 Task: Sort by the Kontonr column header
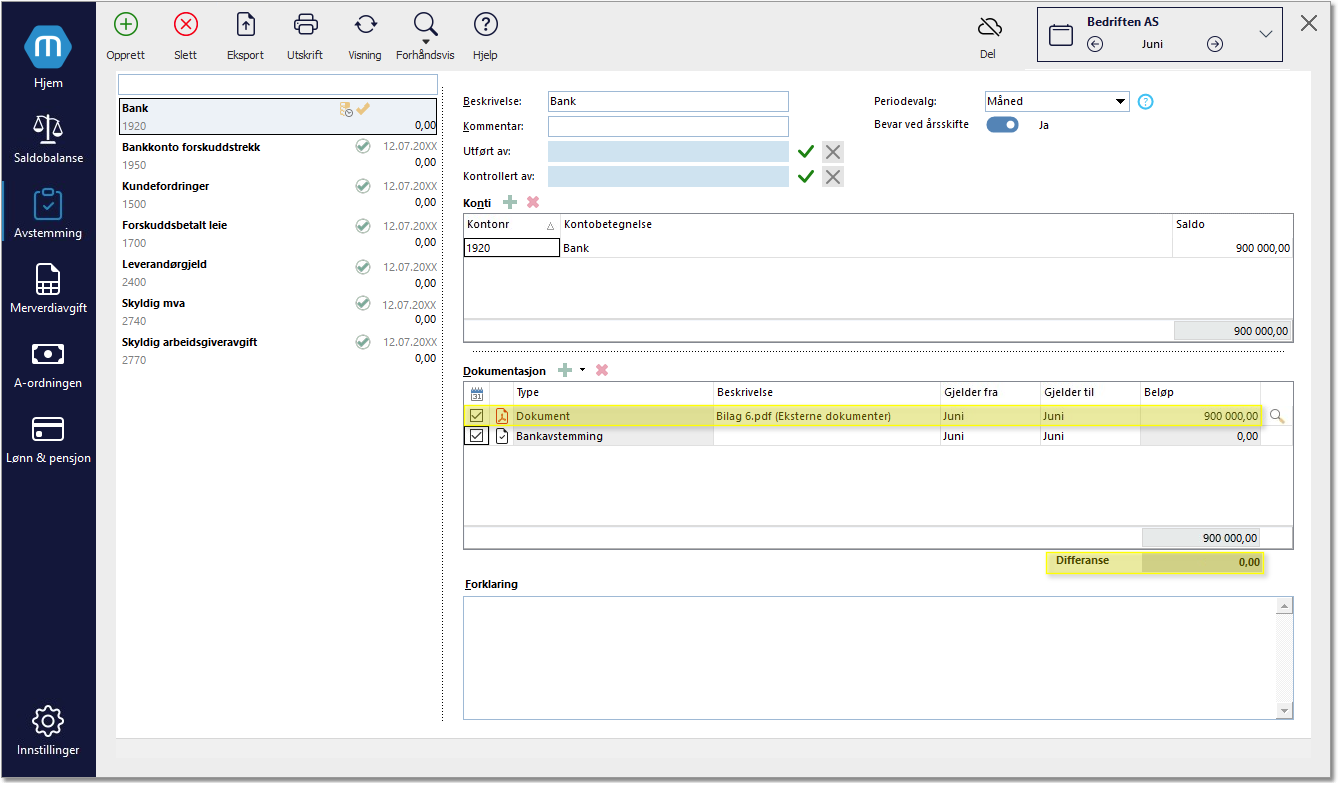point(511,225)
